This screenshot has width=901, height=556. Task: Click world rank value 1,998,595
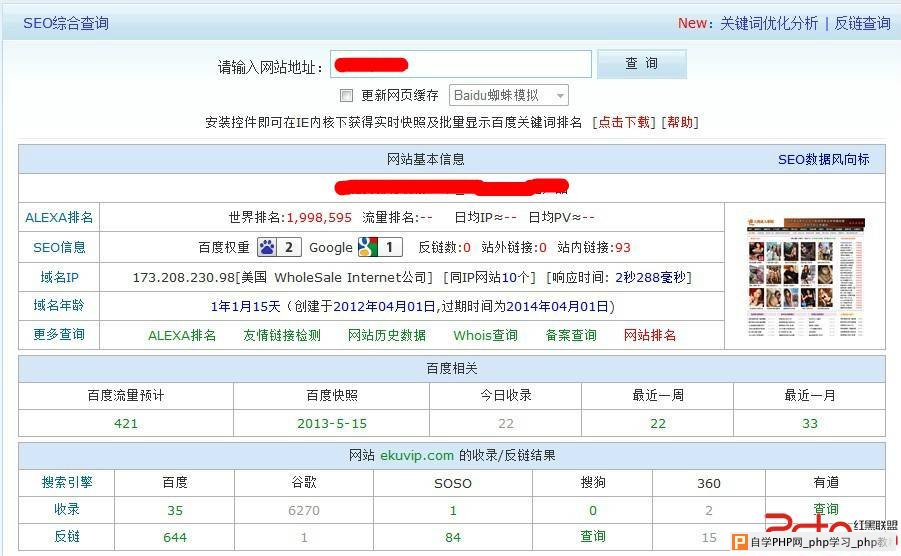click(x=319, y=218)
